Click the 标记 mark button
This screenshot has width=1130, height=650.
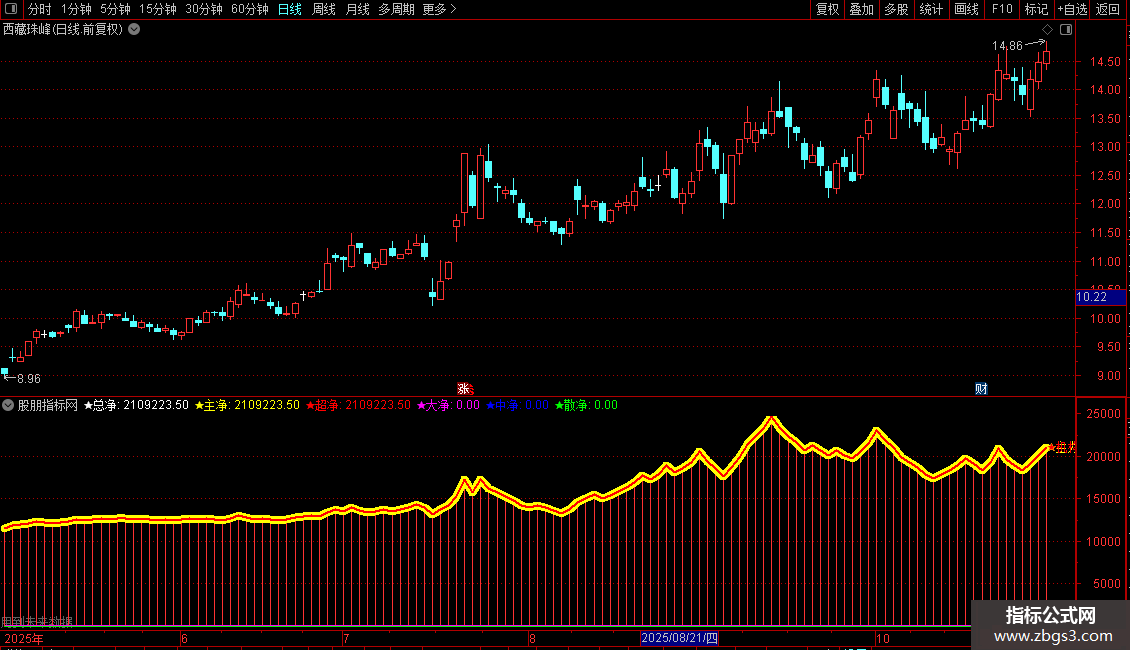pos(1036,9)
